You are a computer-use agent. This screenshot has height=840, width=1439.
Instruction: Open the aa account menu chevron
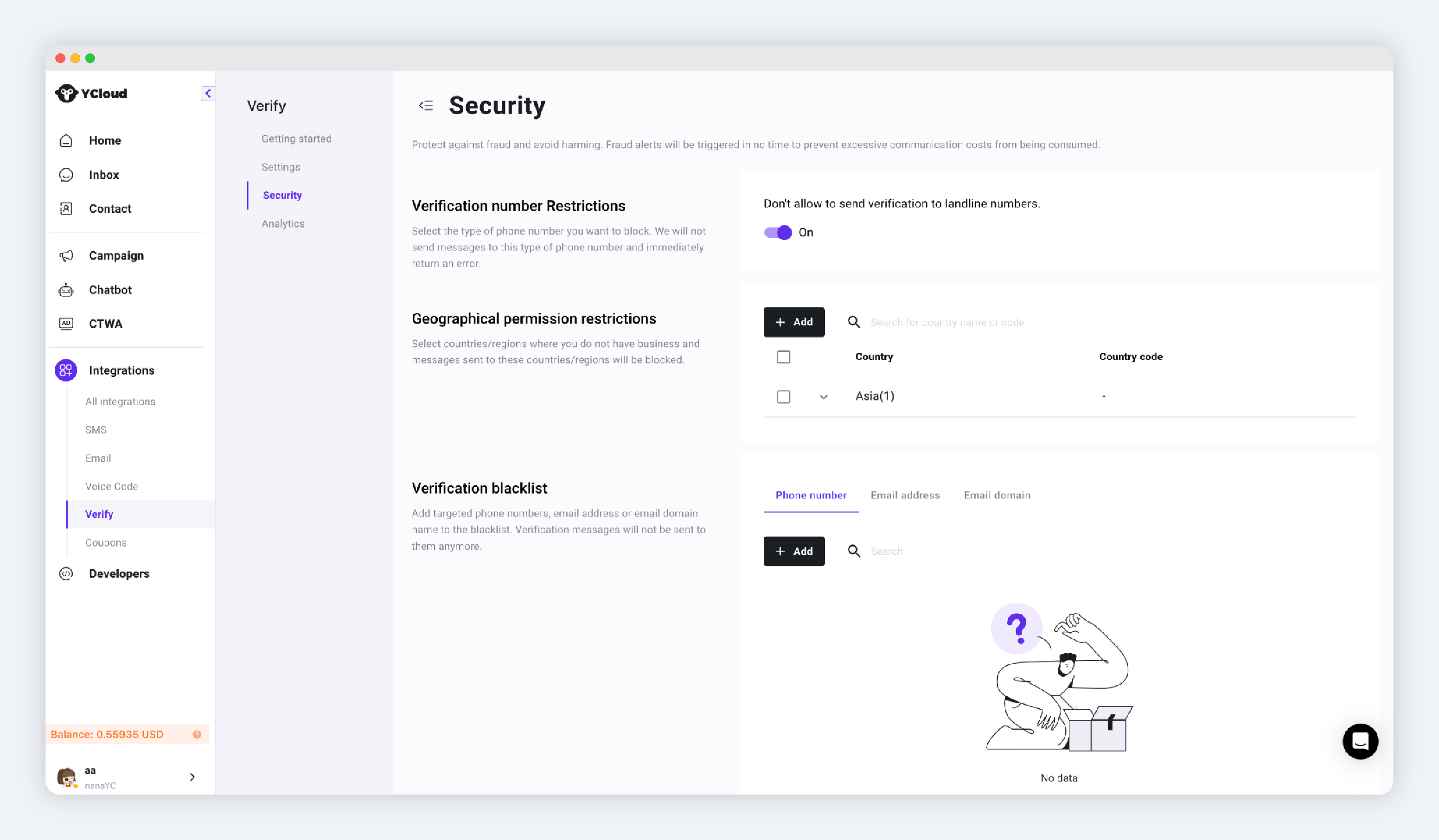[x=192, y=776]
